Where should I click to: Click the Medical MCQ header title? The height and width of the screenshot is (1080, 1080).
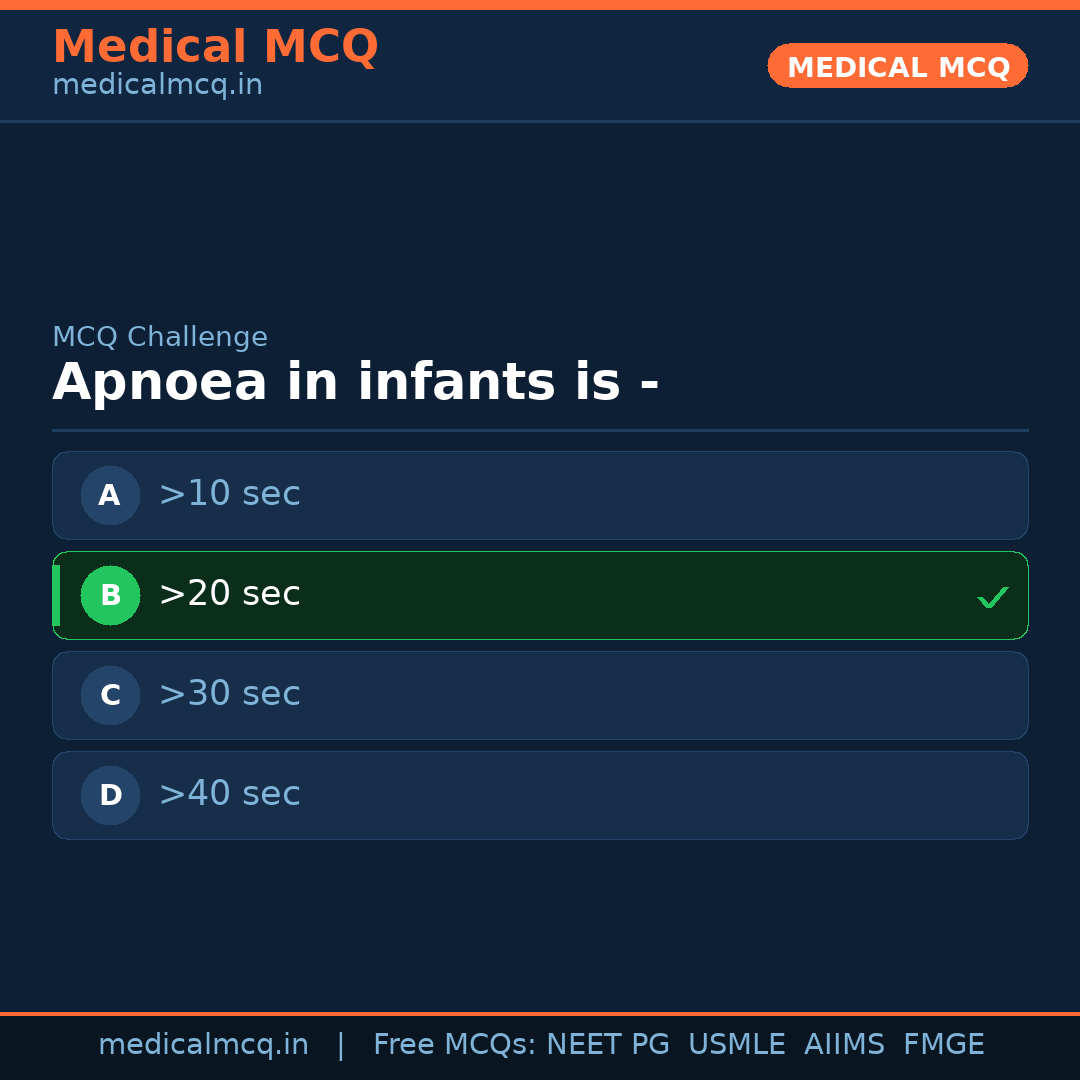215,47
